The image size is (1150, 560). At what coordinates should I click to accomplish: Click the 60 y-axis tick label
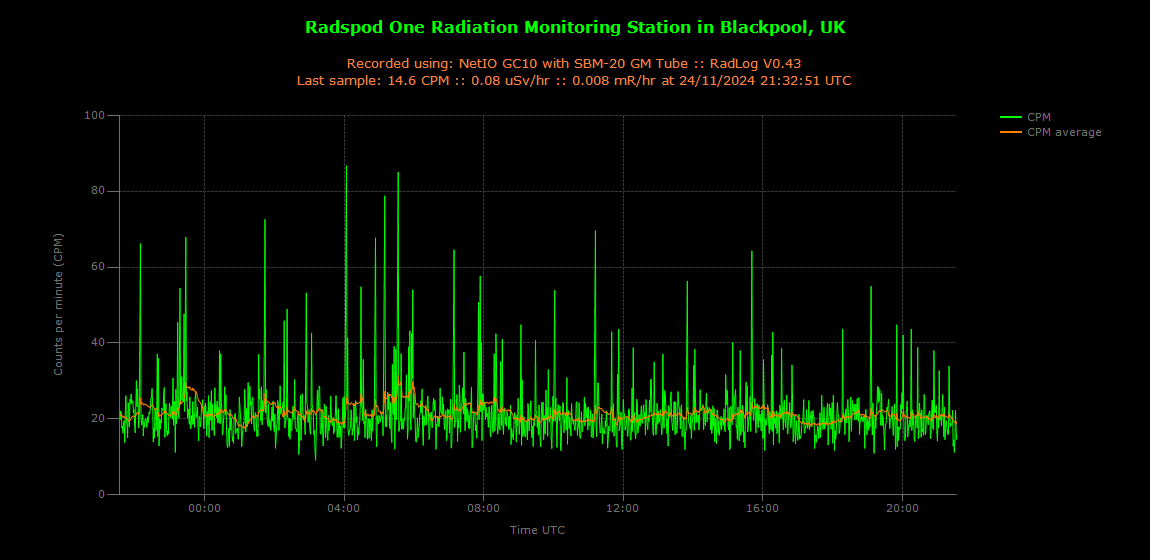click(100, 267)
